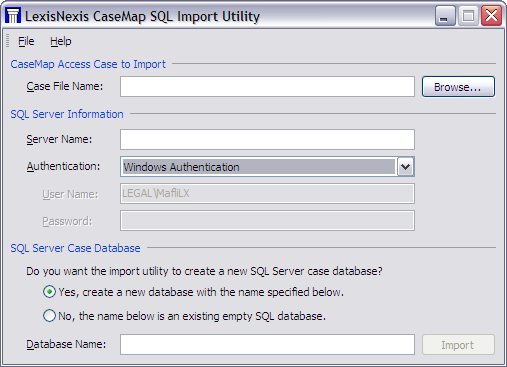507x367 pixels.
Task: Open the Authentication dropdown arrow
Action: point(405,167)
